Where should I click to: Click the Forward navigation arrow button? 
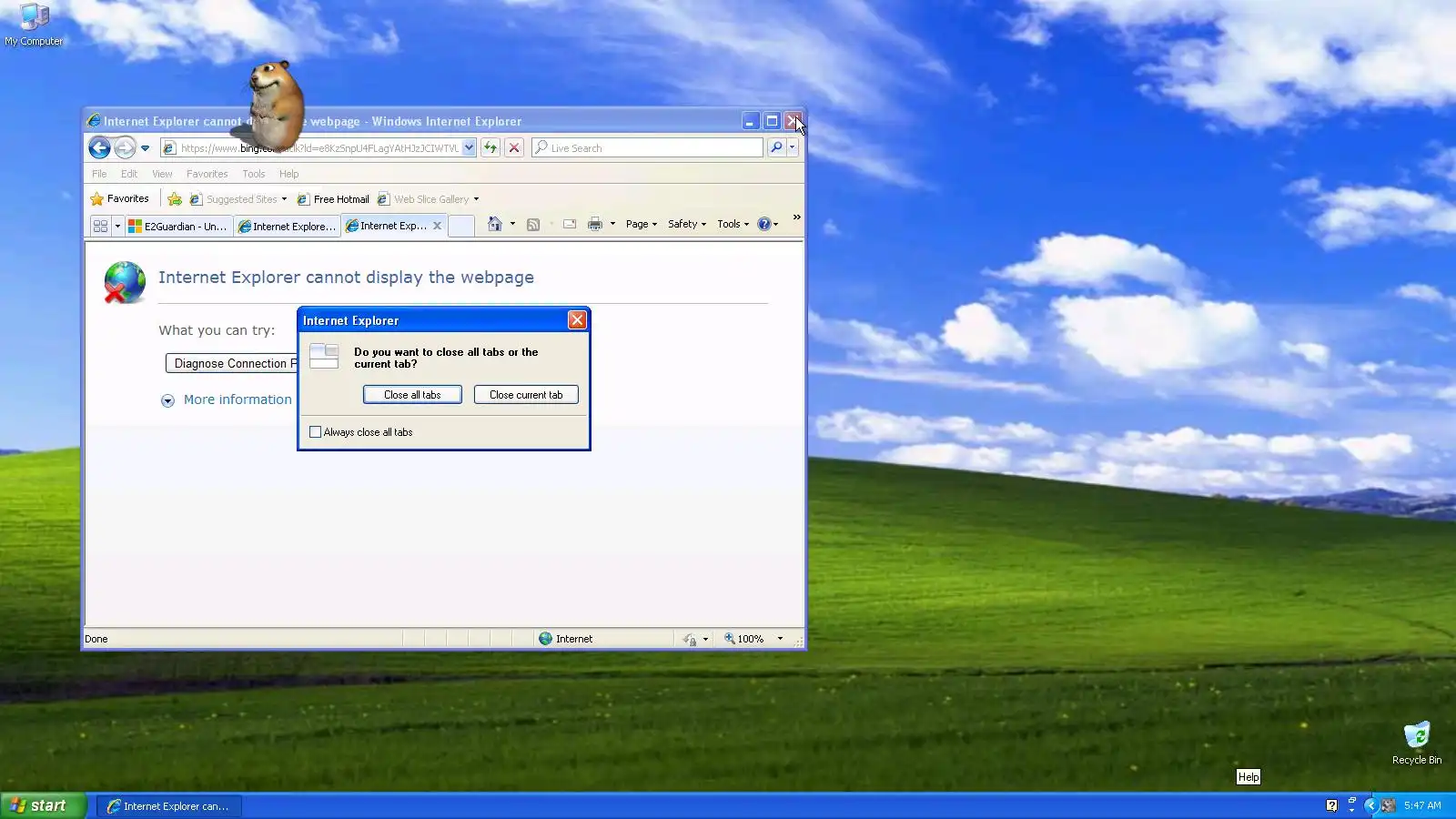coord(125,147)
